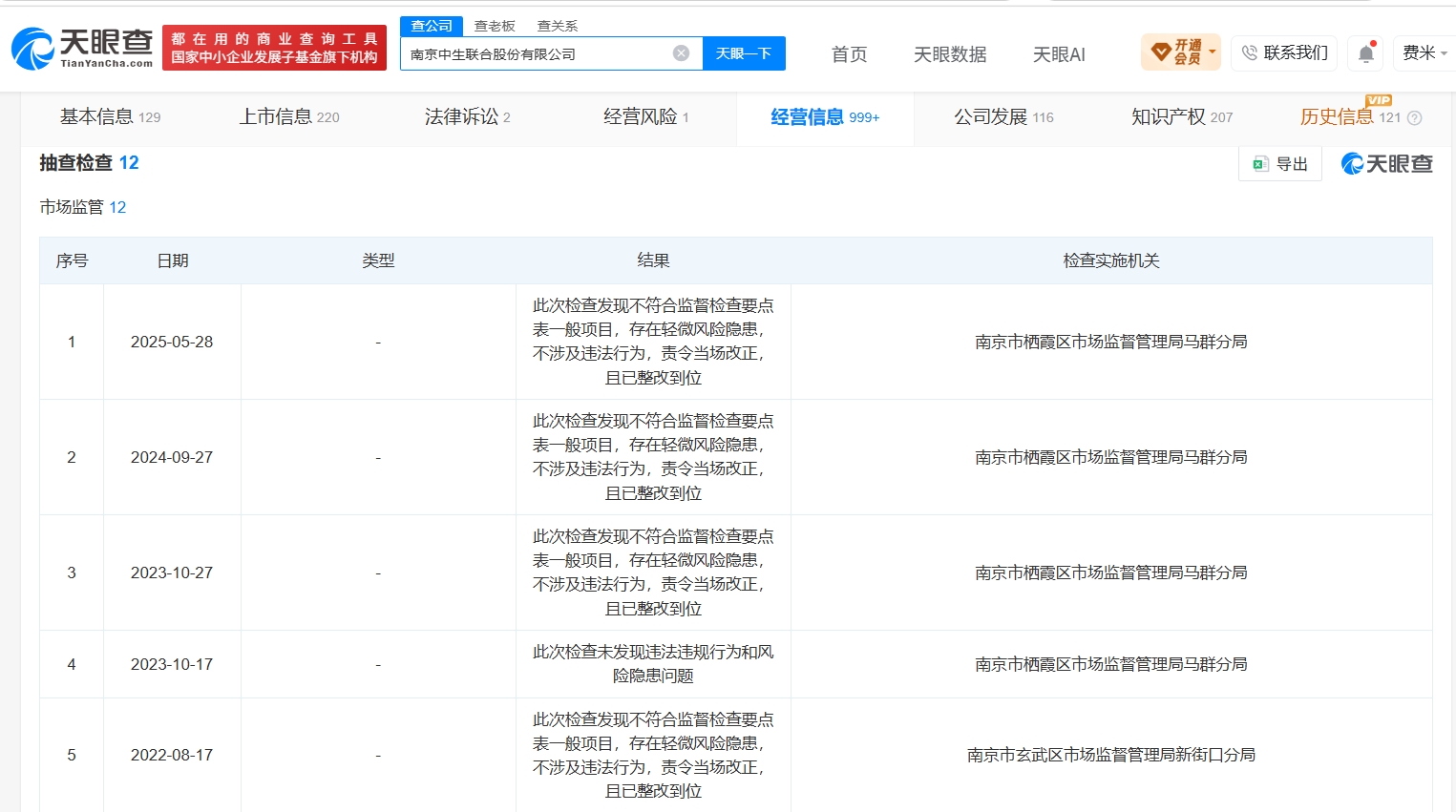
Task: Click the red 国家中小企业发展子基金 banner
Action: click(274, 48)
